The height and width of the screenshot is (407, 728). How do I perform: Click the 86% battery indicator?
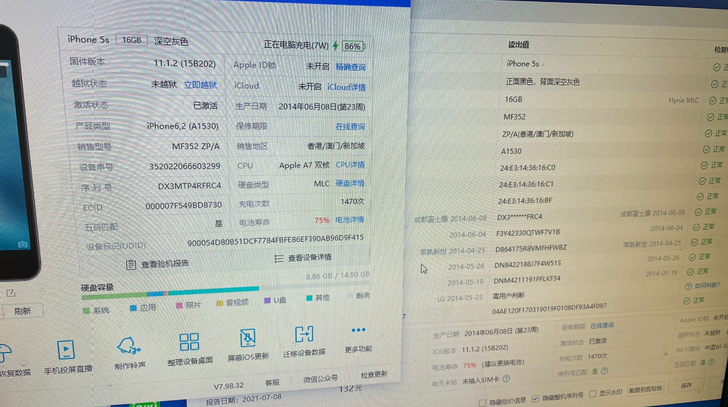coord(353,46)
